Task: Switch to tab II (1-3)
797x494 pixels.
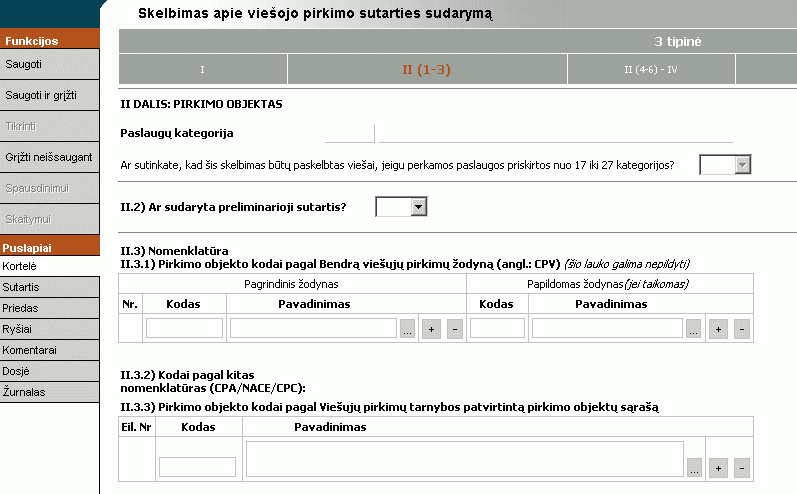Action: point(427,69)
